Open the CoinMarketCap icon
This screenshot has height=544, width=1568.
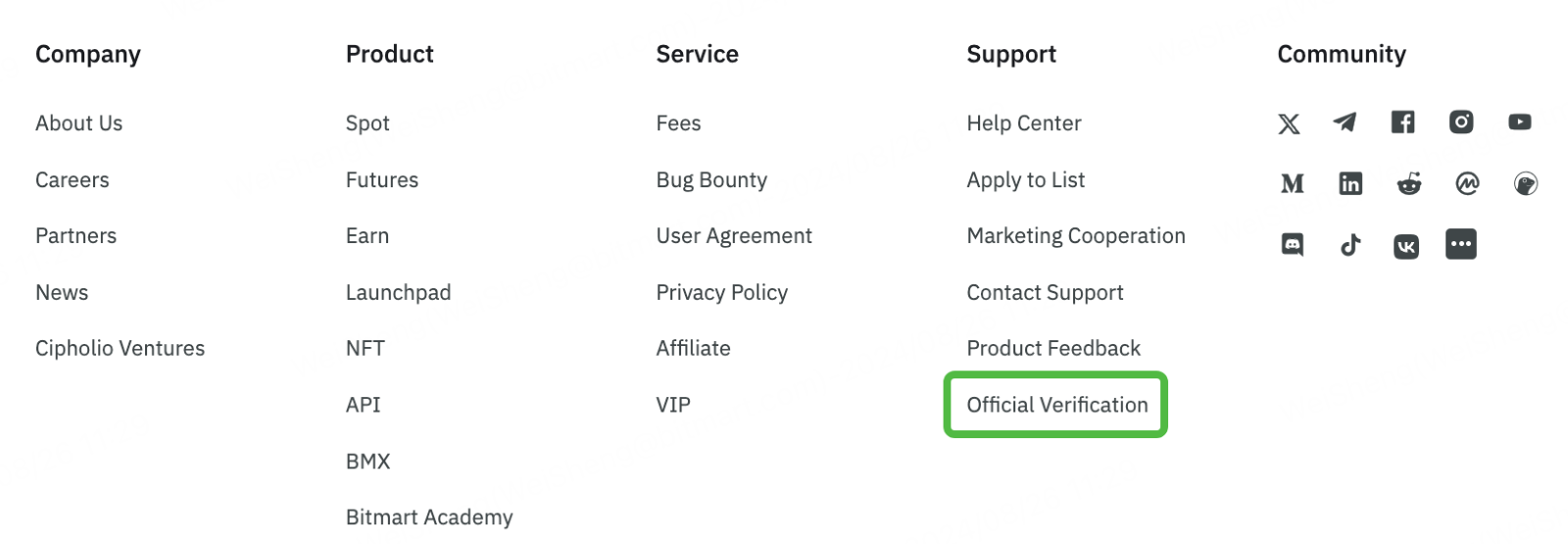1467,183
